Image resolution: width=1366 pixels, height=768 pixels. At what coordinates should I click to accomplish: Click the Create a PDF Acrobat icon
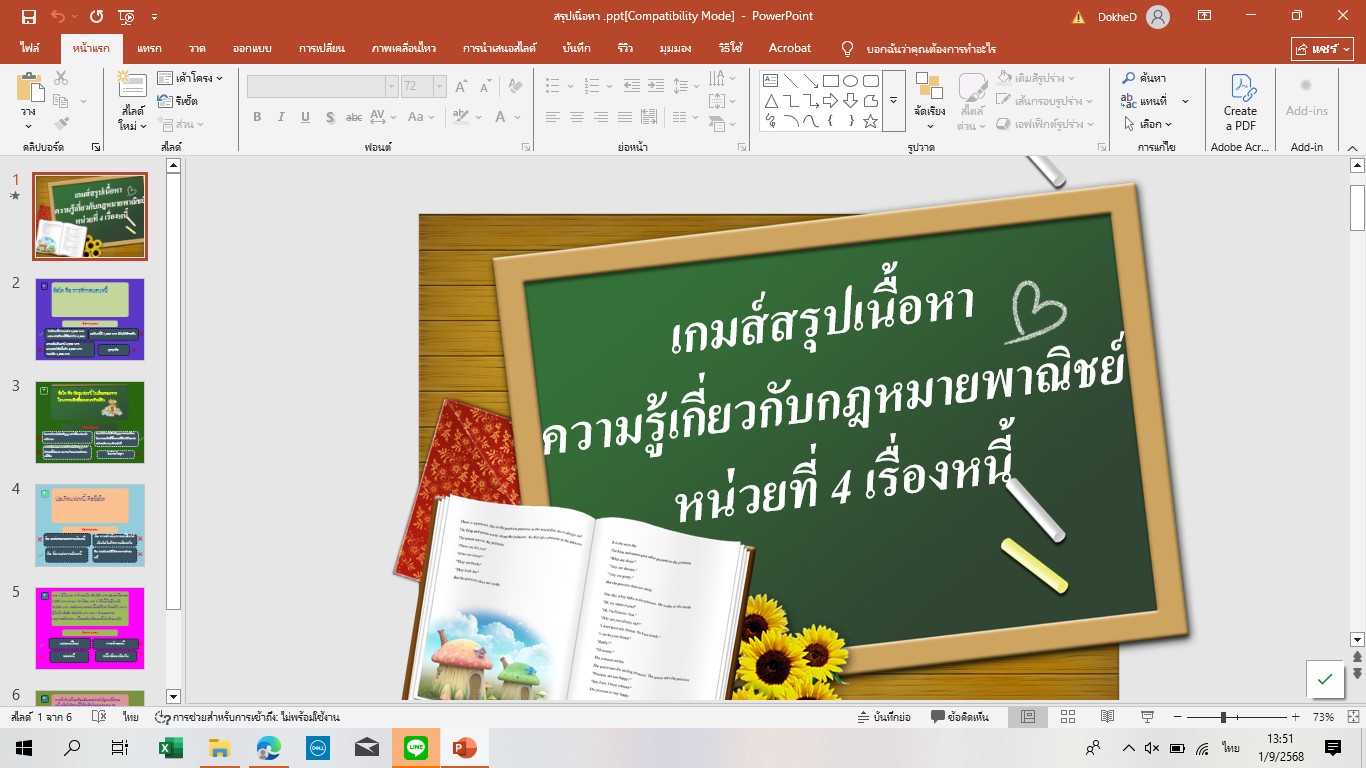coord(1240,102)
